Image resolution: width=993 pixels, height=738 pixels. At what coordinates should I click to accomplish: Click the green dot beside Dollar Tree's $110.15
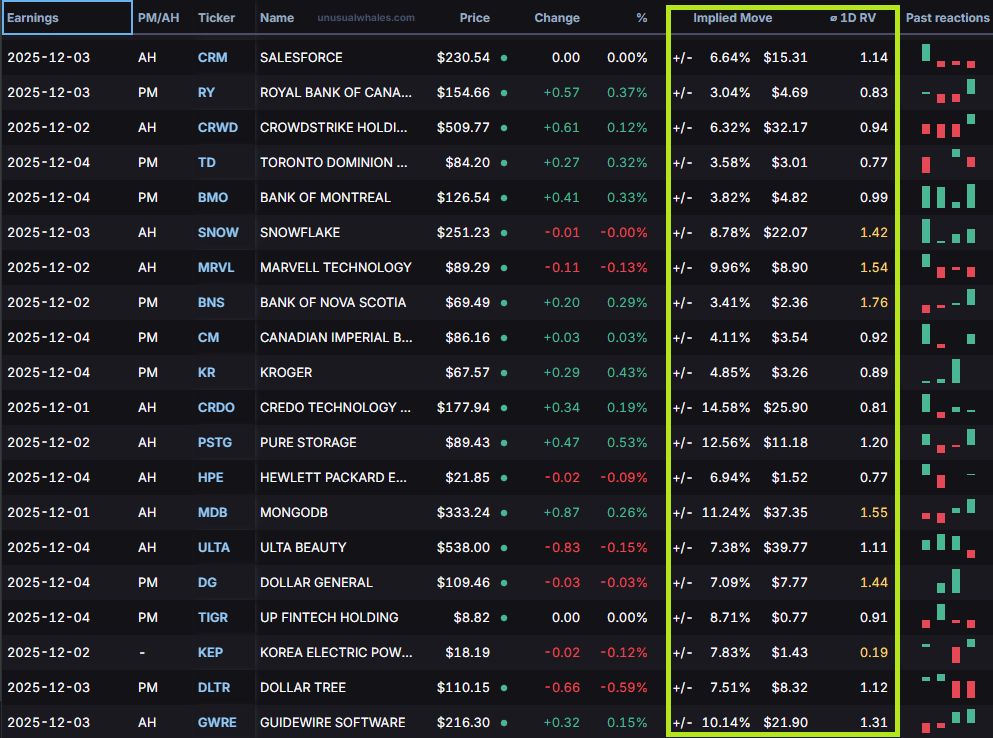pyautogui.click(x=503, y=688)
